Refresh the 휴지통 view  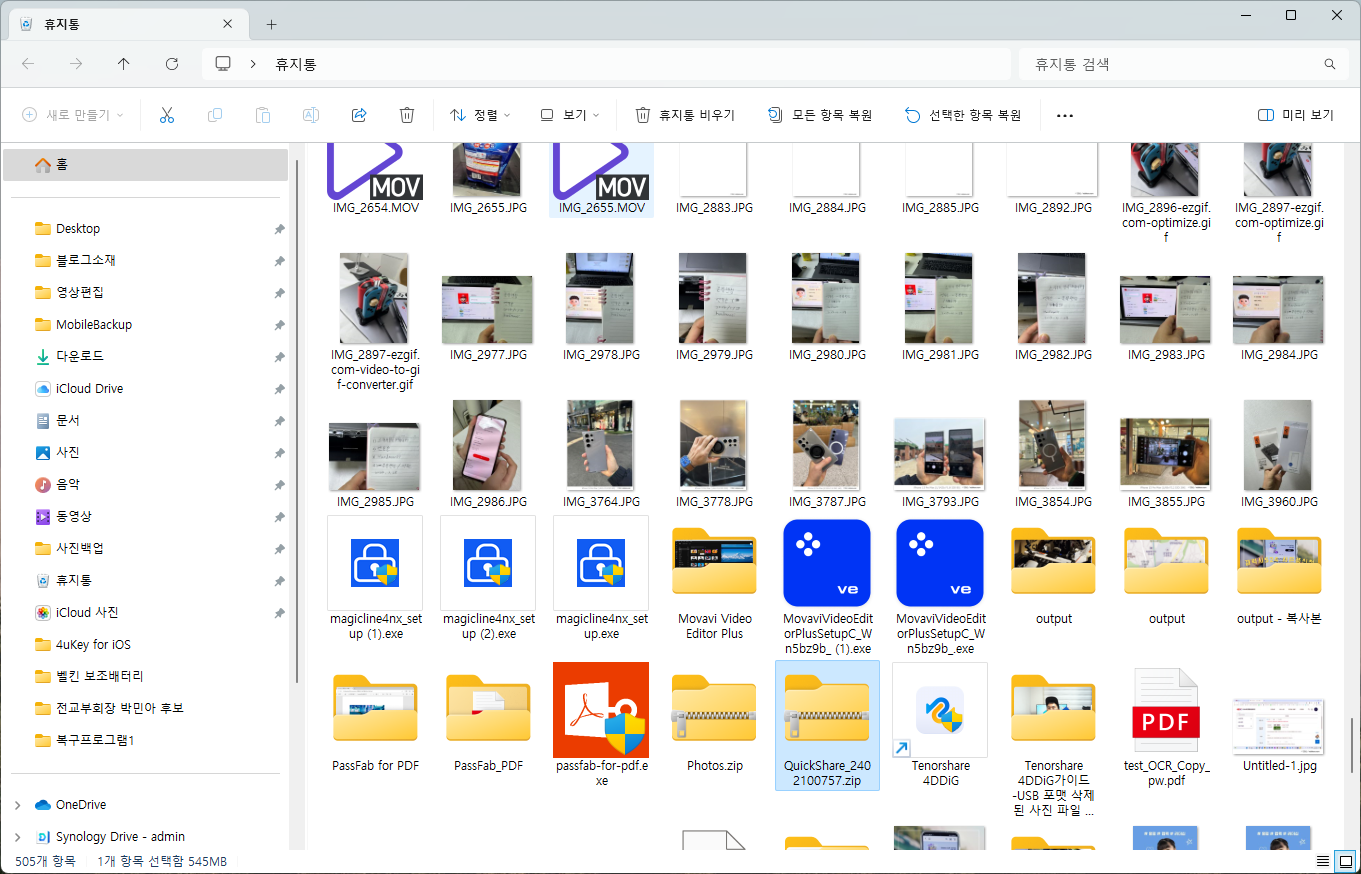click(172, 64)
